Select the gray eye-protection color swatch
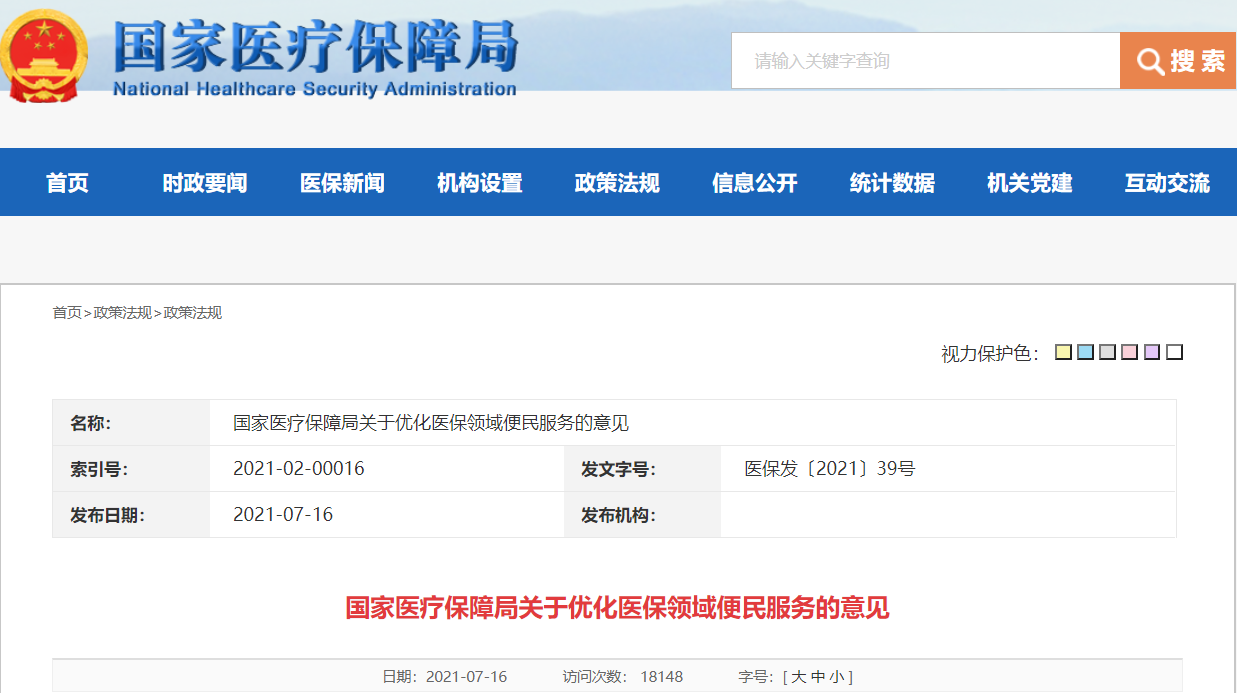 pyautogui.click(x=1108, y=352)
